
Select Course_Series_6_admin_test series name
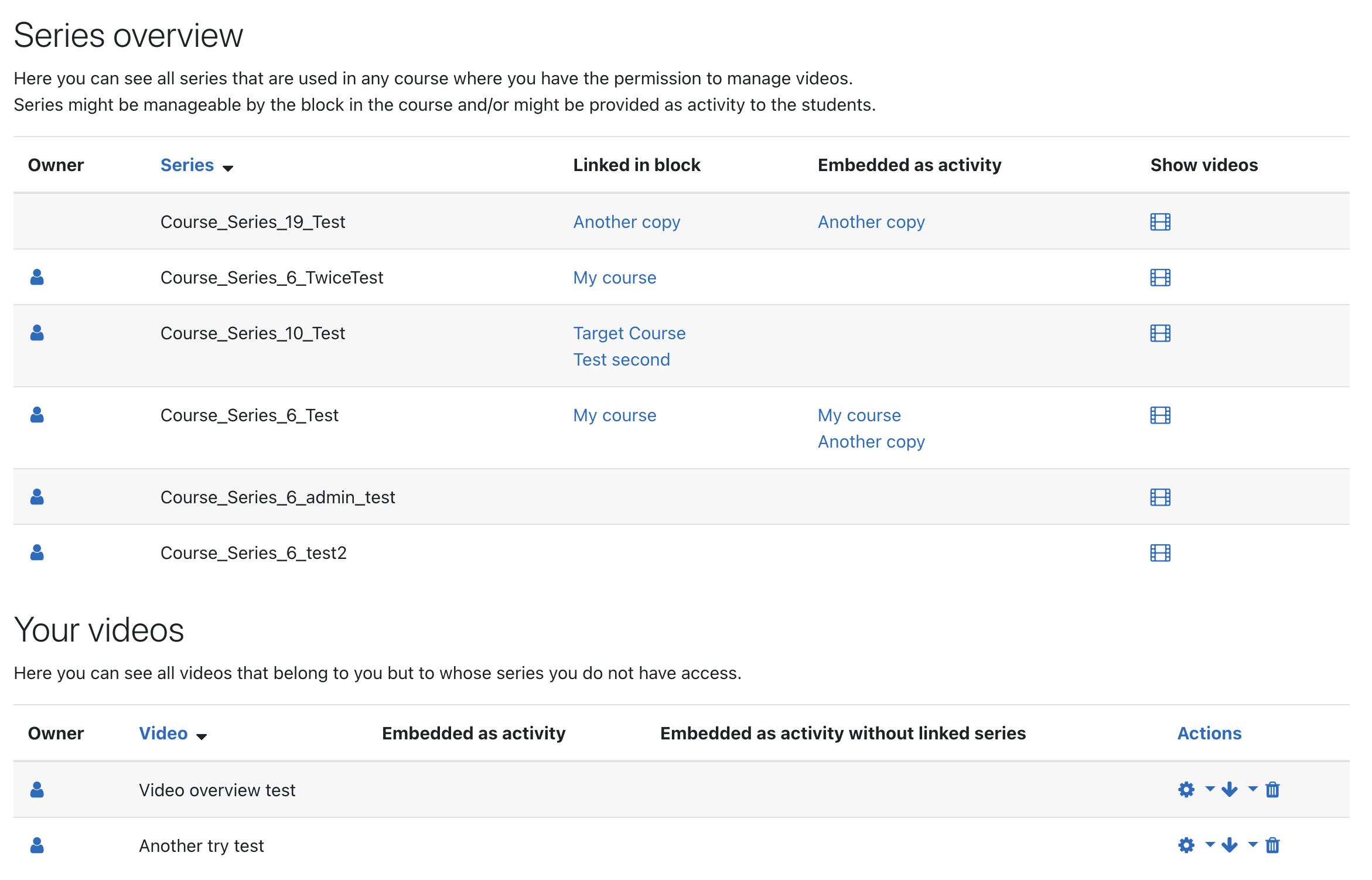point(278,497)
